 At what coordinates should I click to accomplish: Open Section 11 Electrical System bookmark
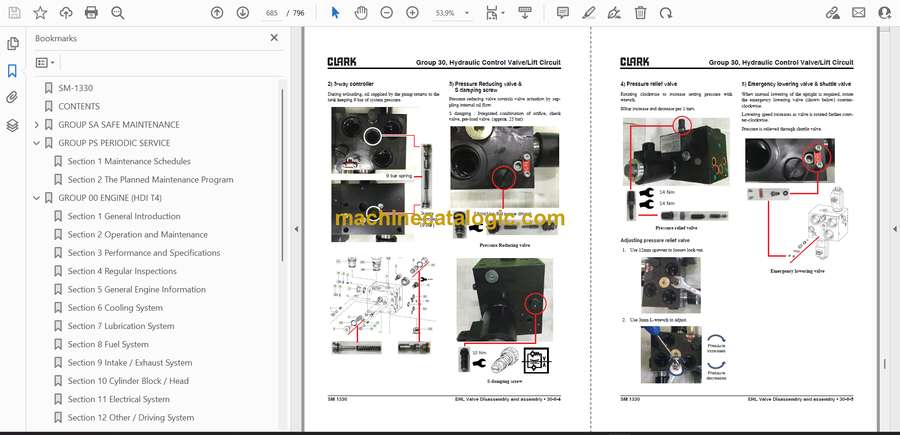[x=119, y=399]
